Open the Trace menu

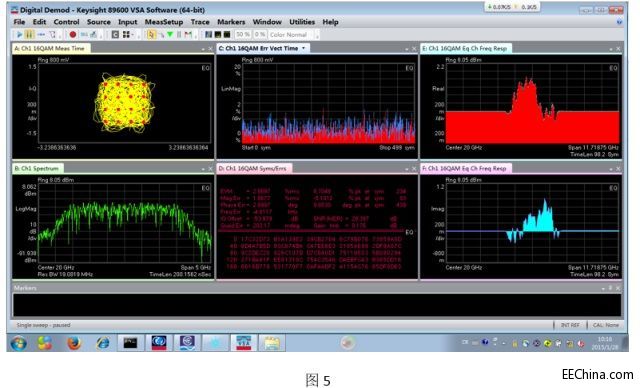[200, 22]
